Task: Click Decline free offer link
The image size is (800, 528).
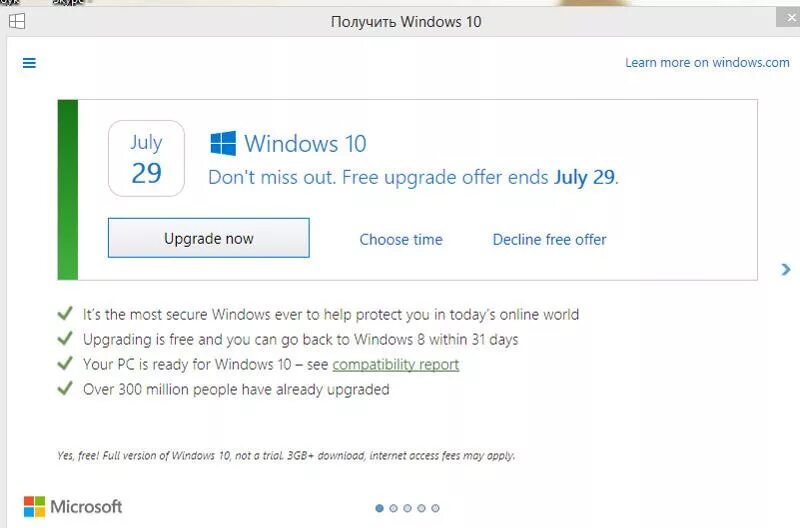Action: (549, 239)
